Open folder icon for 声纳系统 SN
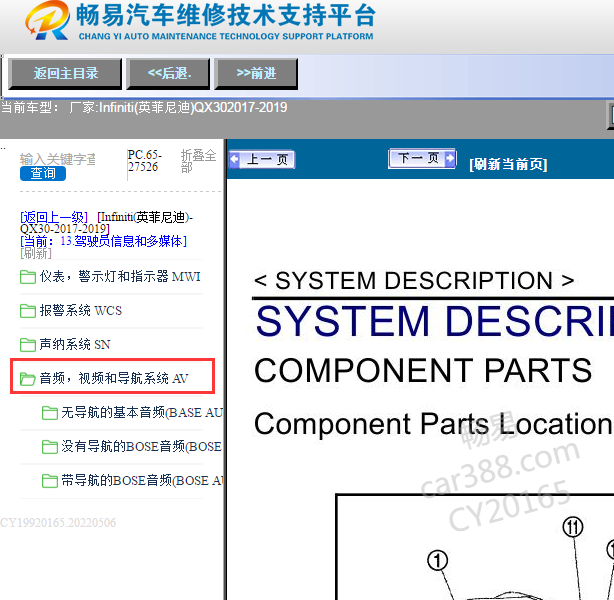The height and width of the screenshot is (600, 614). coord(28,345)
